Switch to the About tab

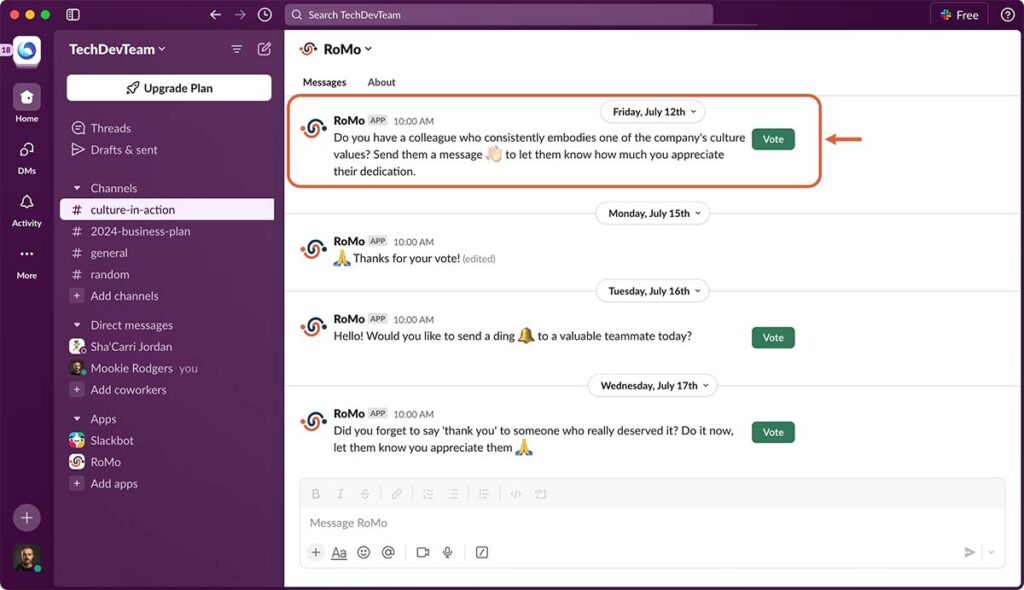point(381,82)
